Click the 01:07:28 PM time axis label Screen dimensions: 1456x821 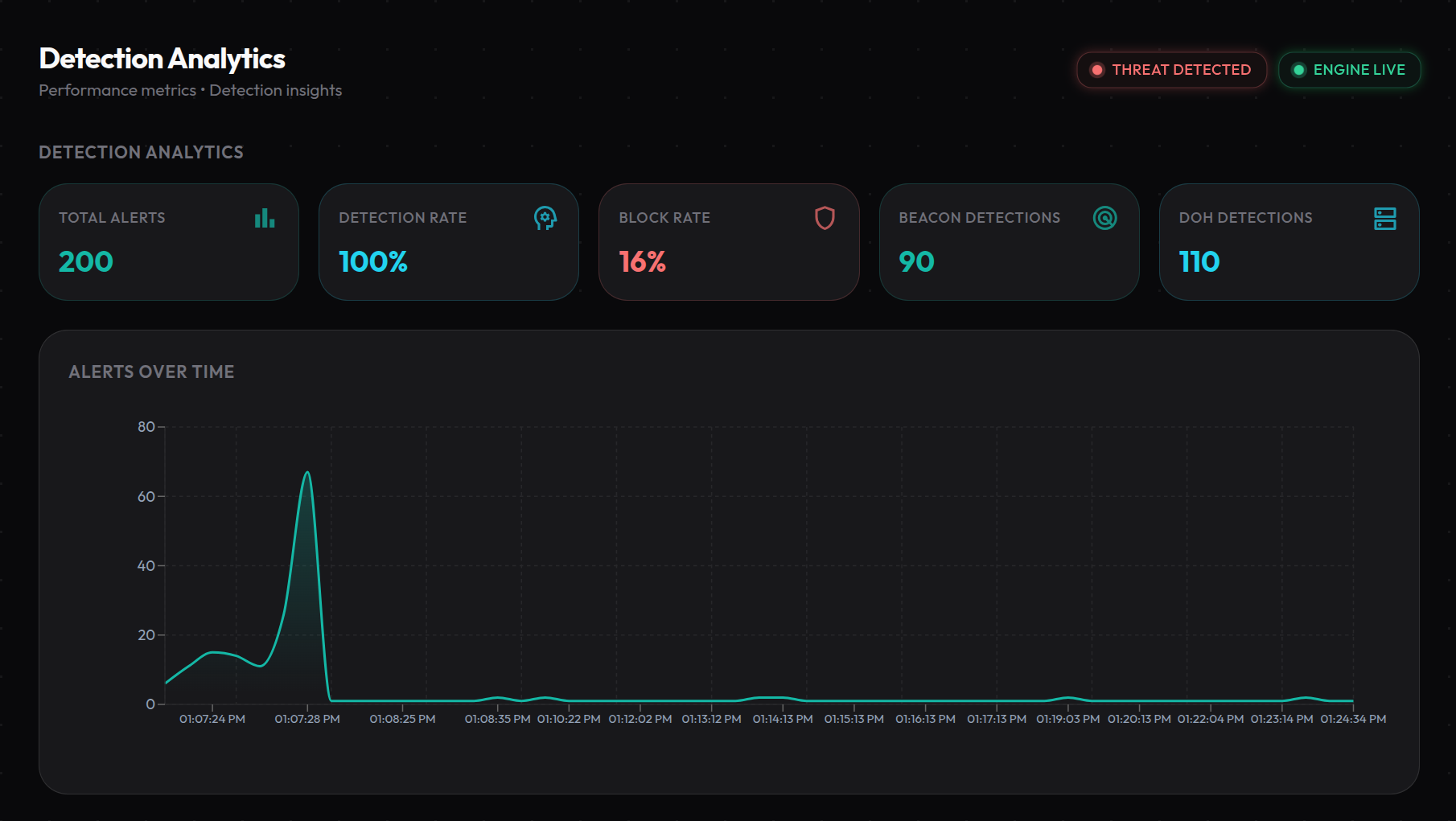(307, 719)
